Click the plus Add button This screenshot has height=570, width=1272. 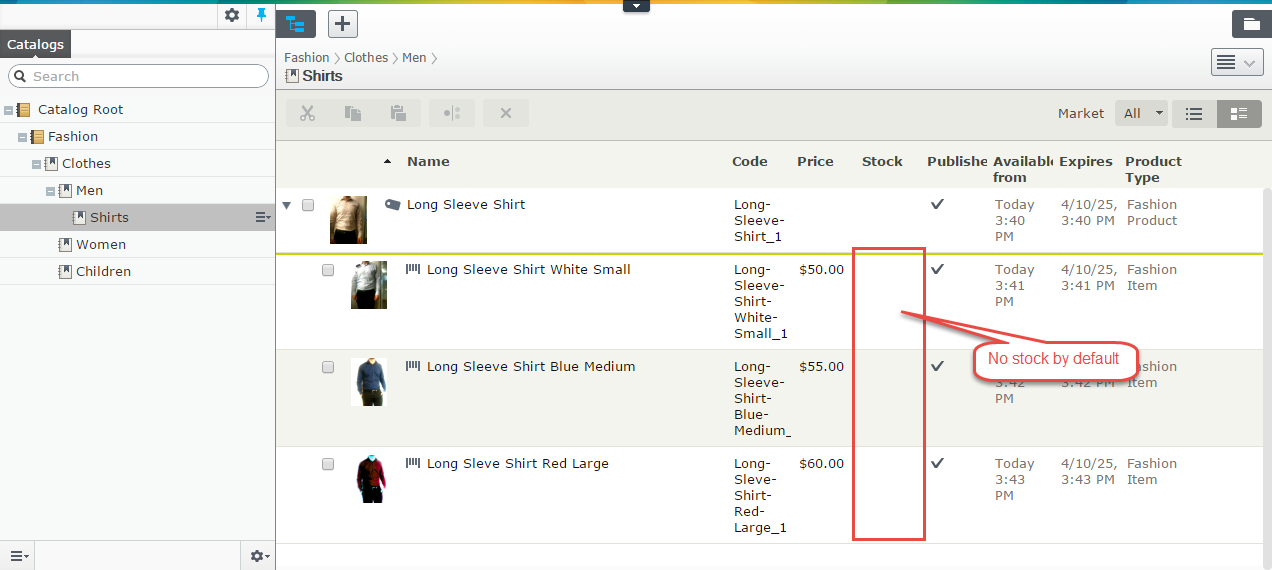pos(343,24)
